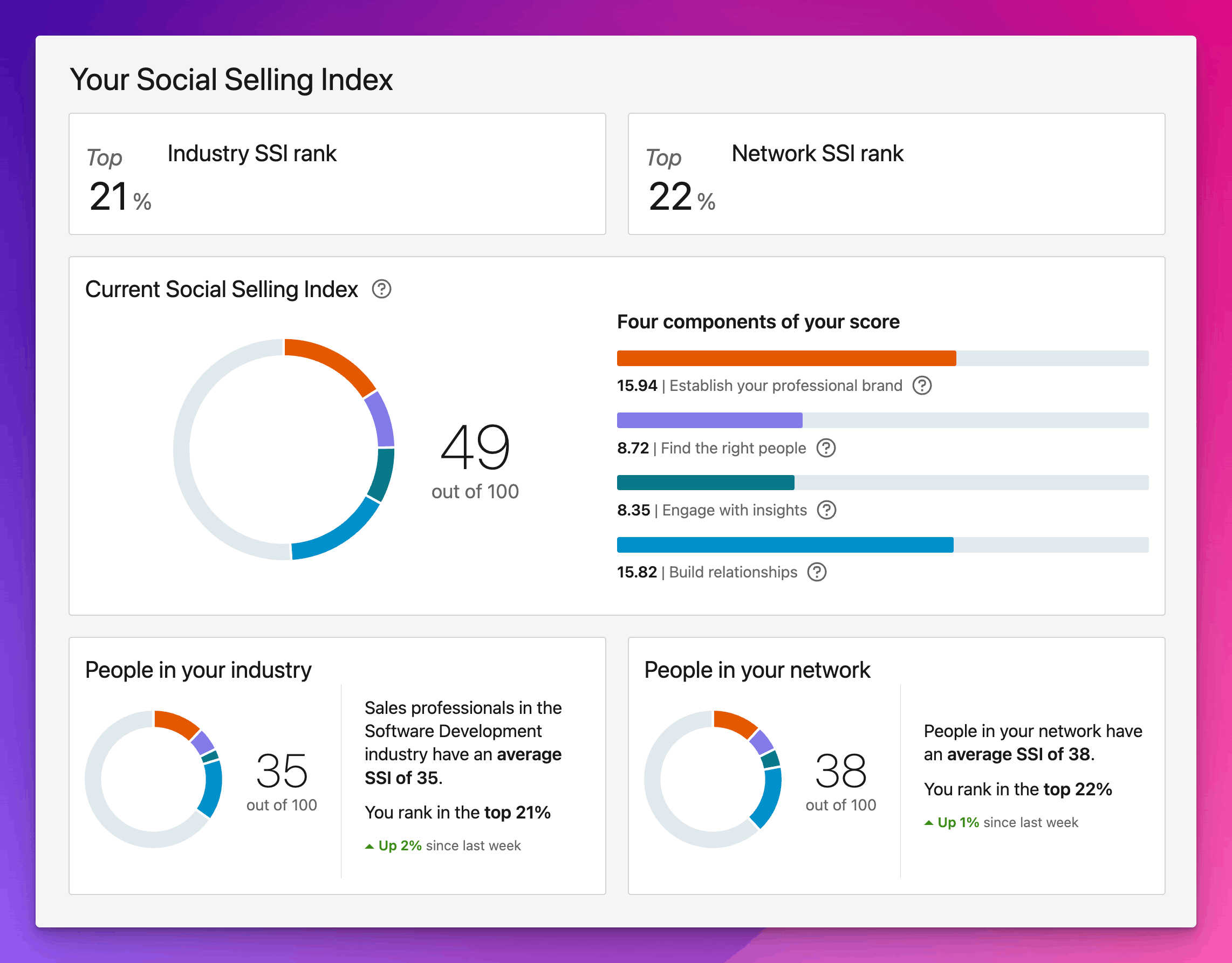Click People in your industry heading

(x=198, y=670)
